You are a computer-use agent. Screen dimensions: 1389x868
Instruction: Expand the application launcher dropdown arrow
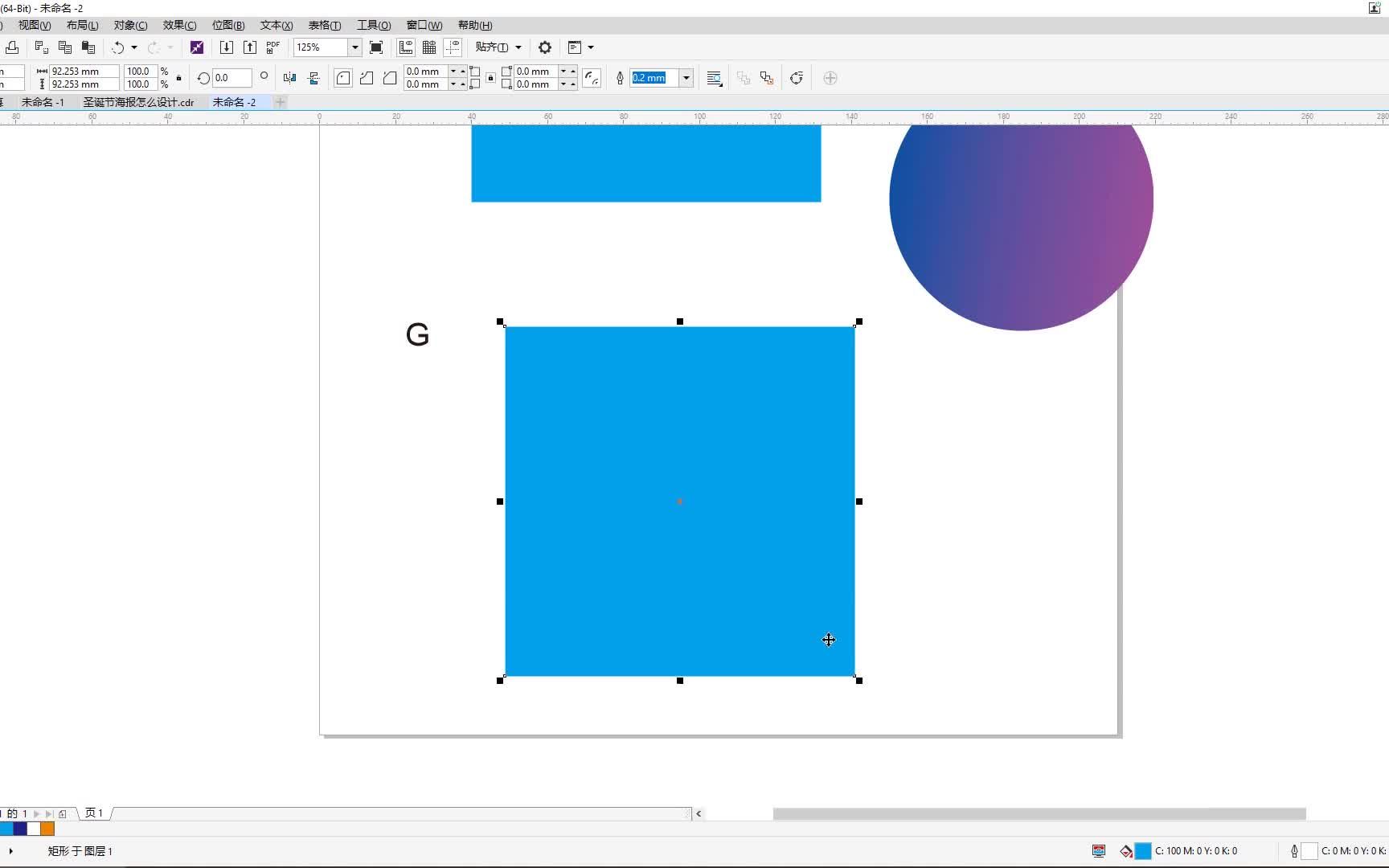(x=591, y=47)
